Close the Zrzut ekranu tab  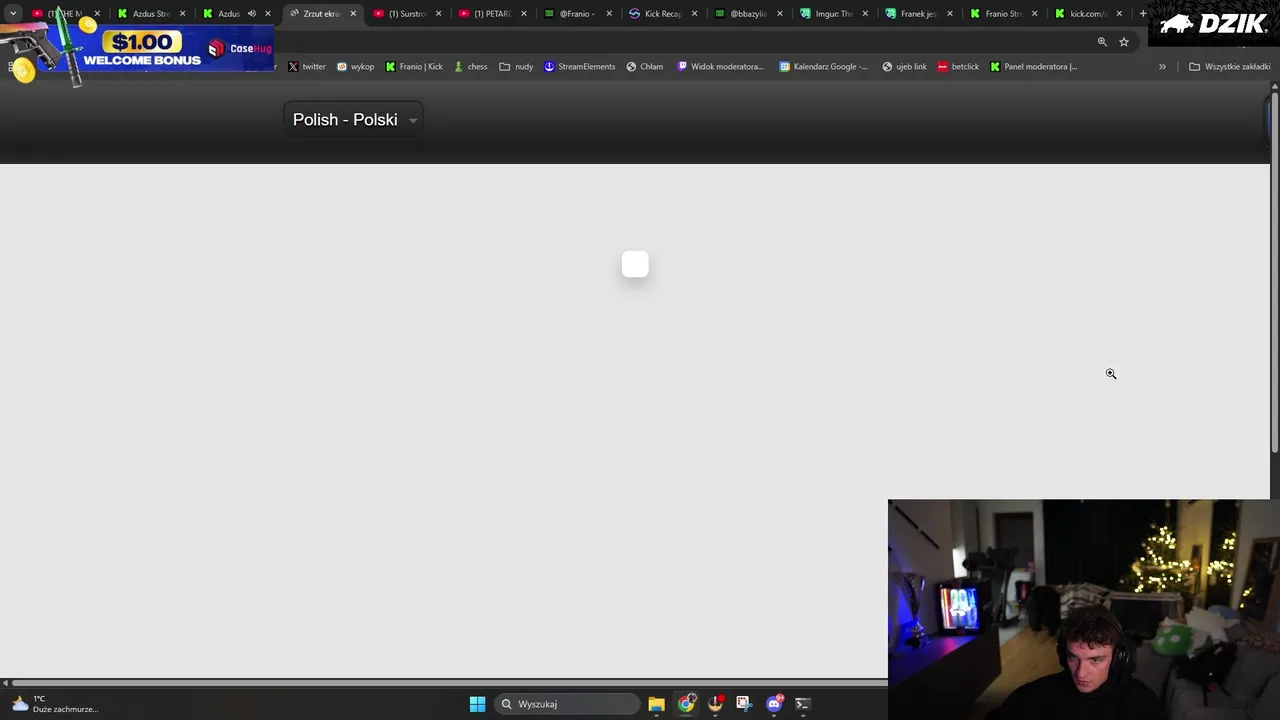coord(353,14)
